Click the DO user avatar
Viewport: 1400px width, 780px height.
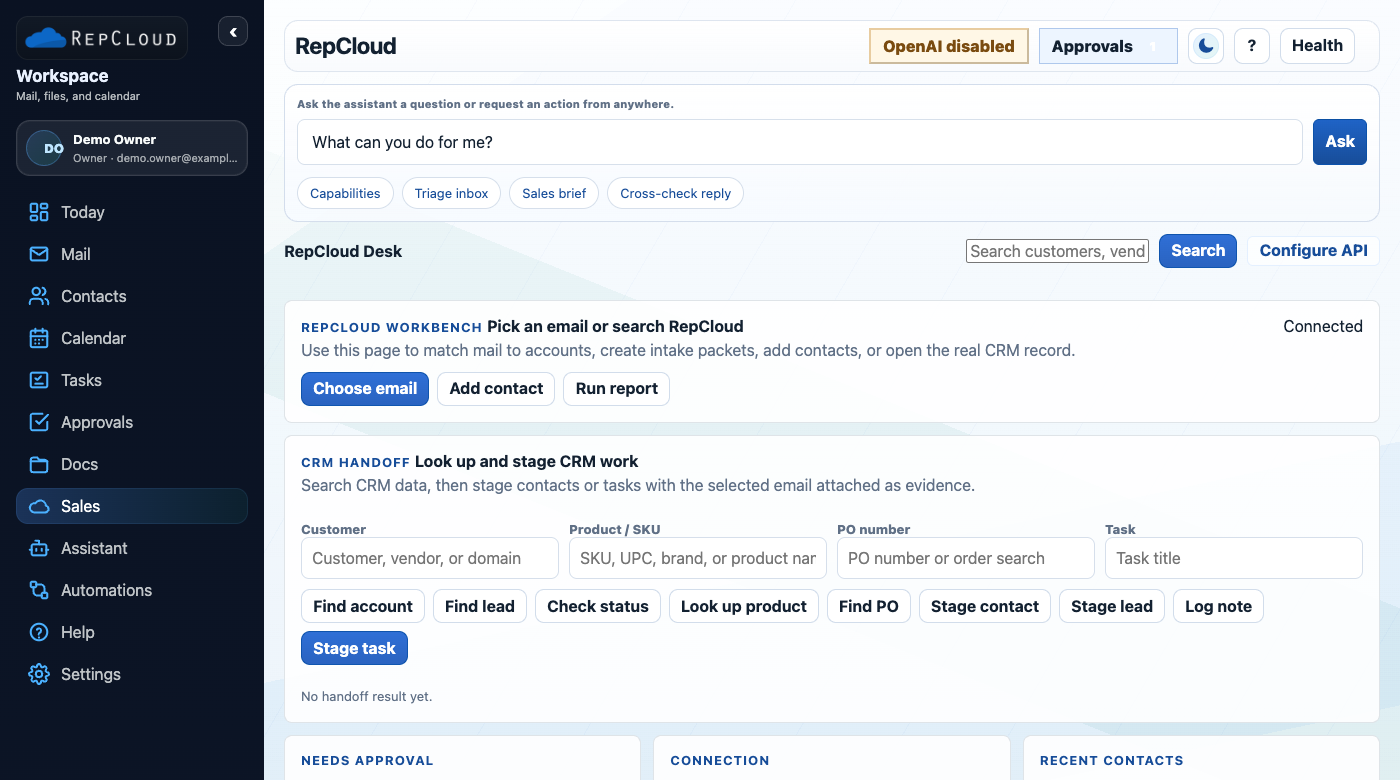[45, 148]
